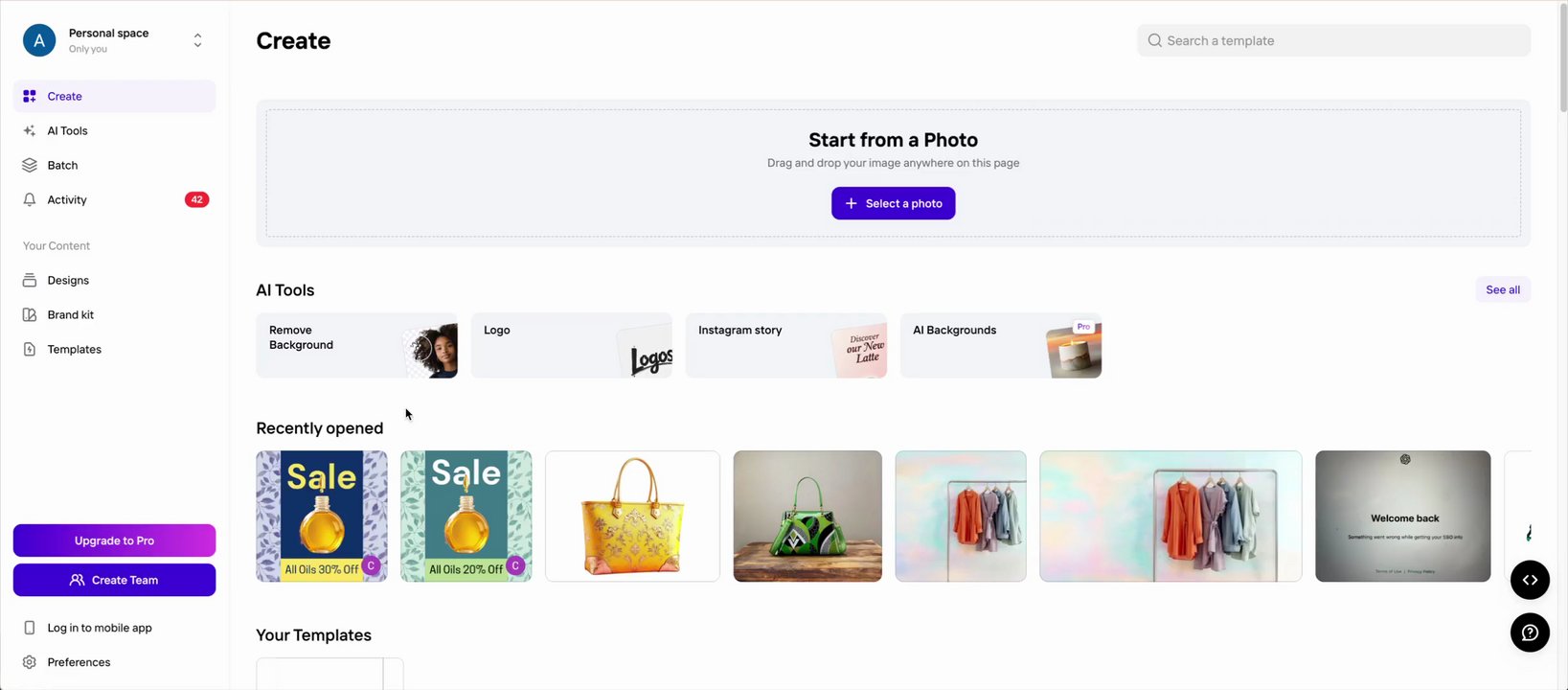Click the AI Tools sparkle icon
Viewport: 1568px width, 690px height.
pos(30,130)
